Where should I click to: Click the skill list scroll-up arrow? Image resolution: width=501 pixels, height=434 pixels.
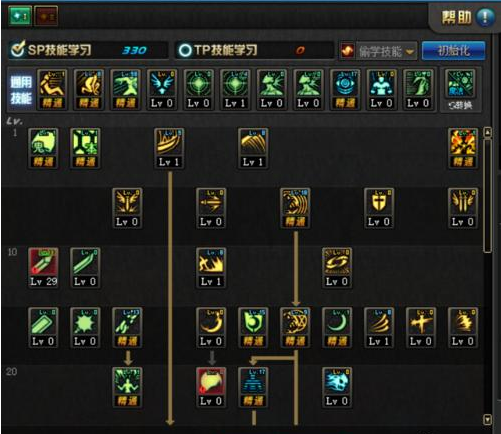pos(487,133)
